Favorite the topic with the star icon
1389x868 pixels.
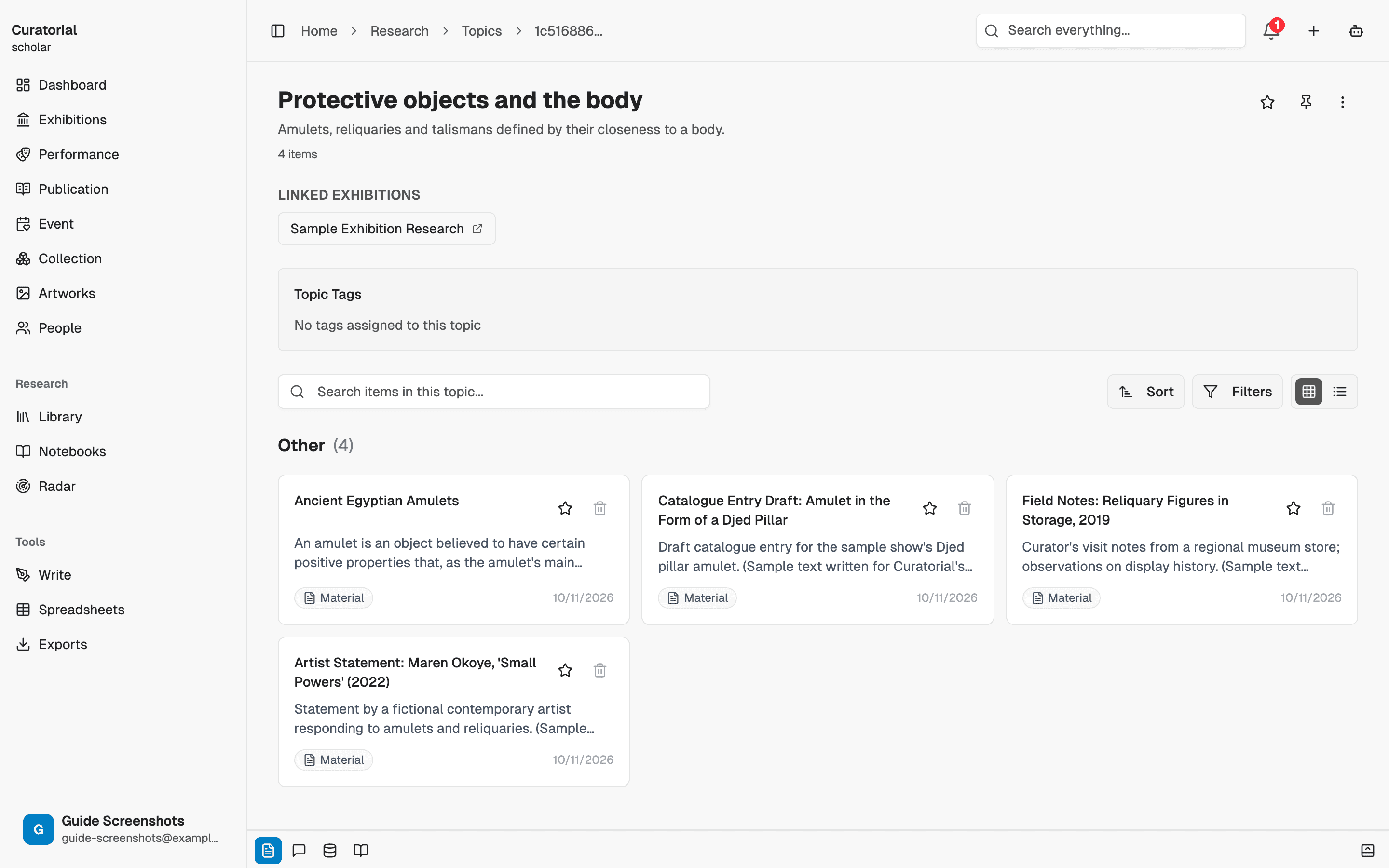[1267, 102]
